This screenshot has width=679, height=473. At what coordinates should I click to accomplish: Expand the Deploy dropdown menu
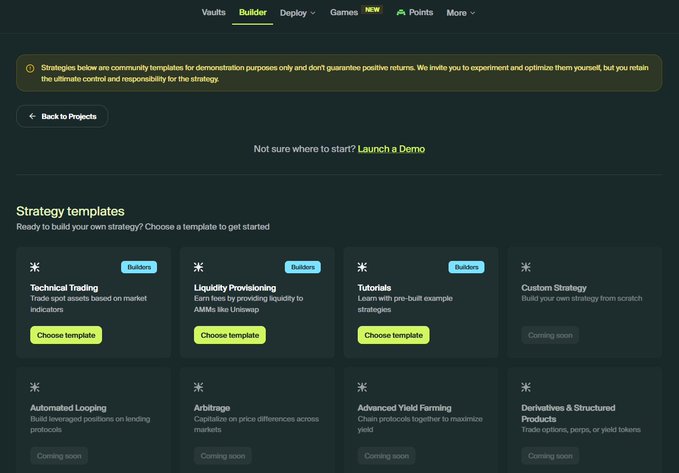[298, 13]
